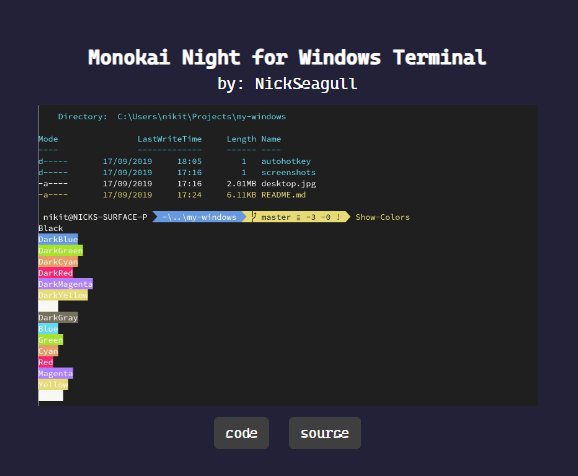
Task: Click the white swatch below DarkYellow
Action: point(48,306)
